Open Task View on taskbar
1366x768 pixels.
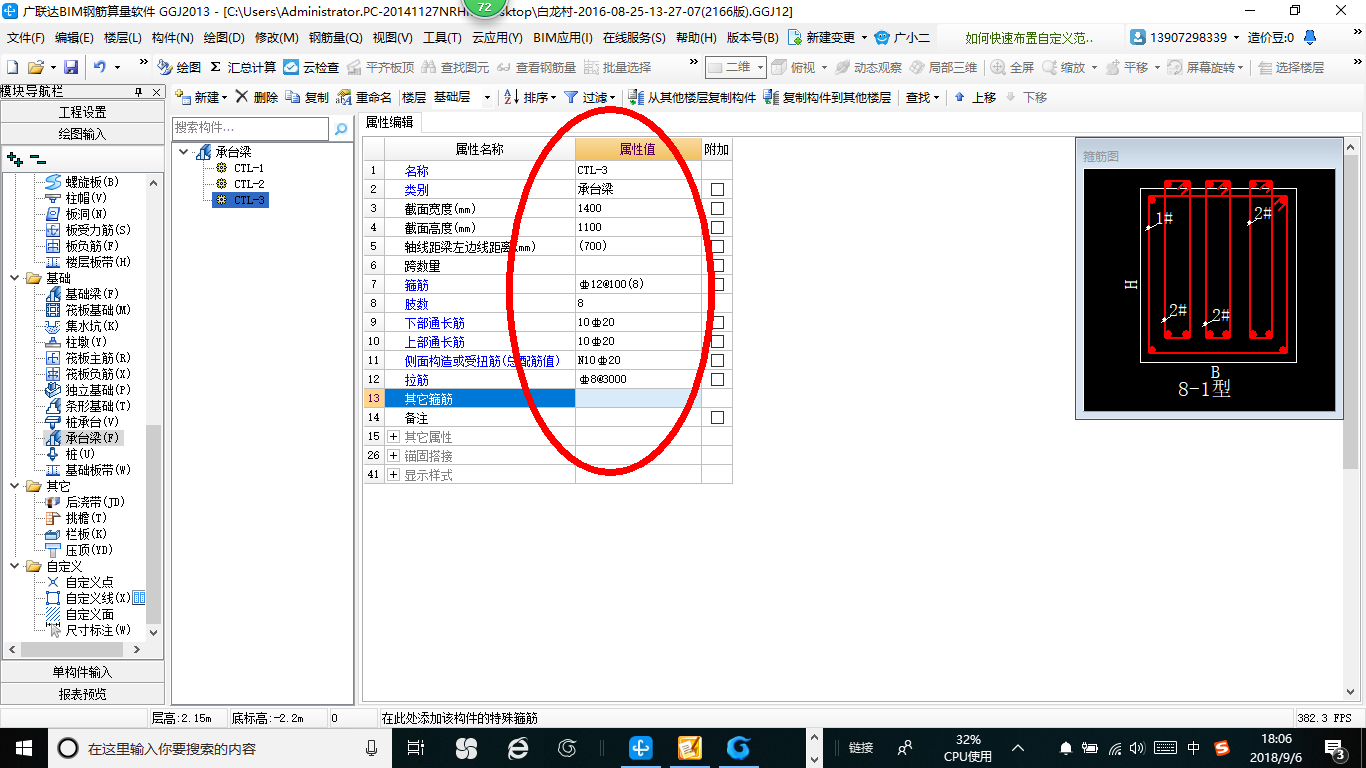417,747
